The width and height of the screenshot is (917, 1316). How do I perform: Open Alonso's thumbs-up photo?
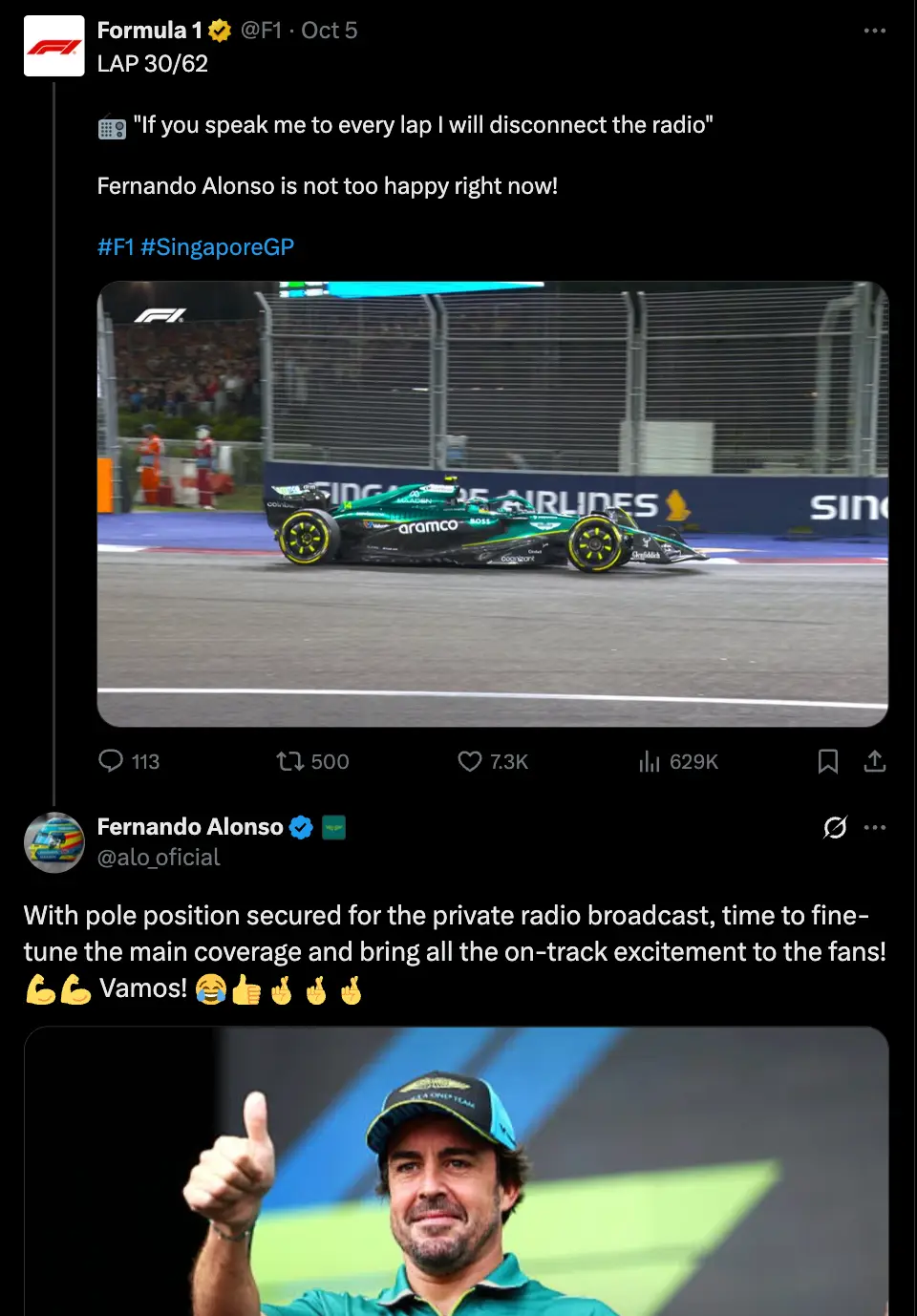tap(457, 1172)
